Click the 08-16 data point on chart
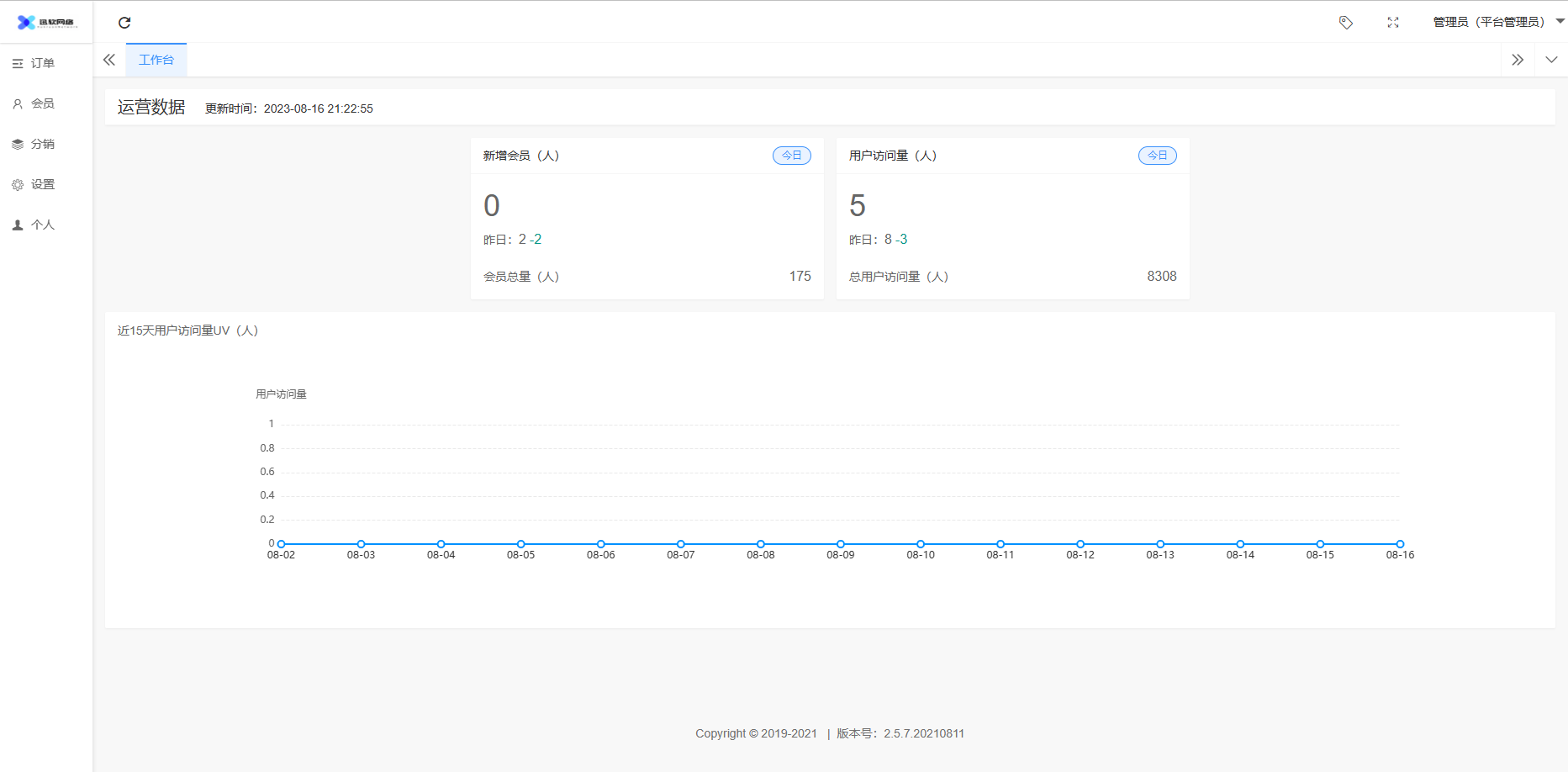The image size is (1568, 772). [x=1400, y=544]
